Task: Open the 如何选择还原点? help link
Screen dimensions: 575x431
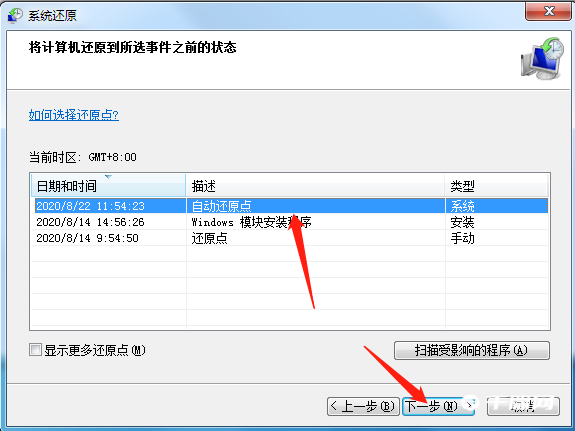Action: click(x=74, y=115)
